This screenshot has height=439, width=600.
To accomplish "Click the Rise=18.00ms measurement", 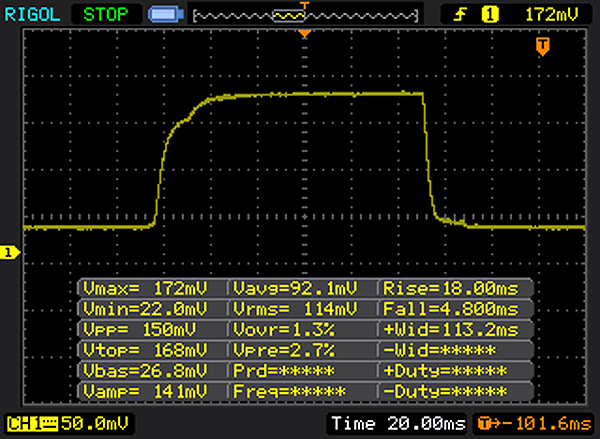I will point(451,288).
